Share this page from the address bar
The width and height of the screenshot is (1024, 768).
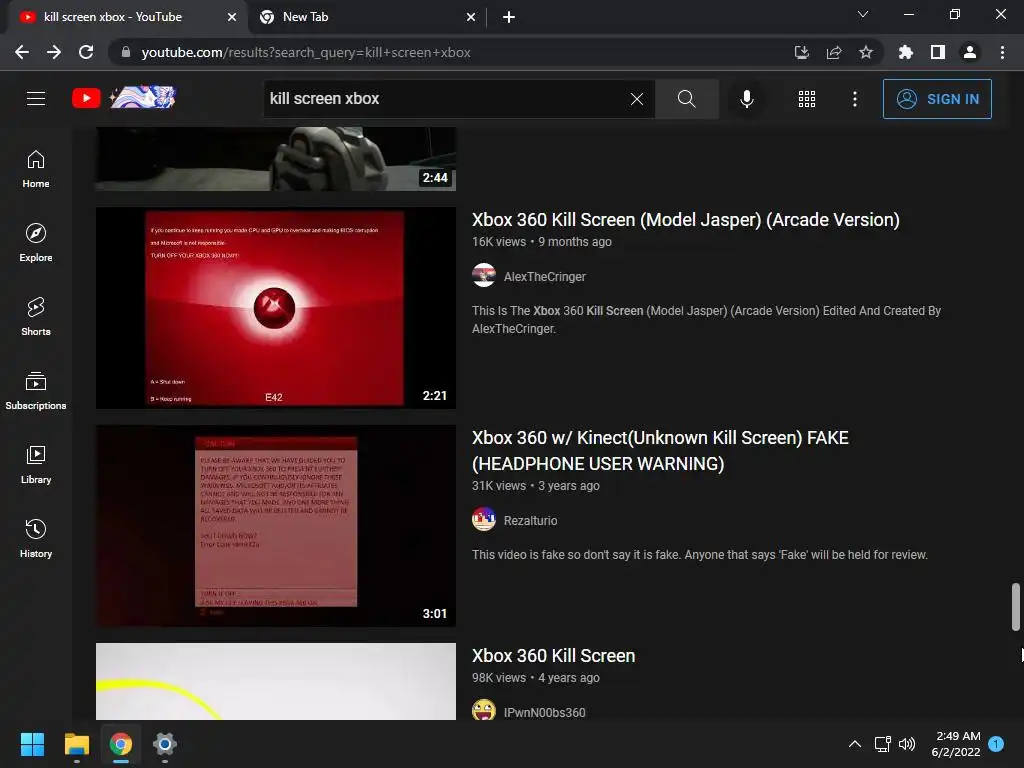[x=833, y=52]
